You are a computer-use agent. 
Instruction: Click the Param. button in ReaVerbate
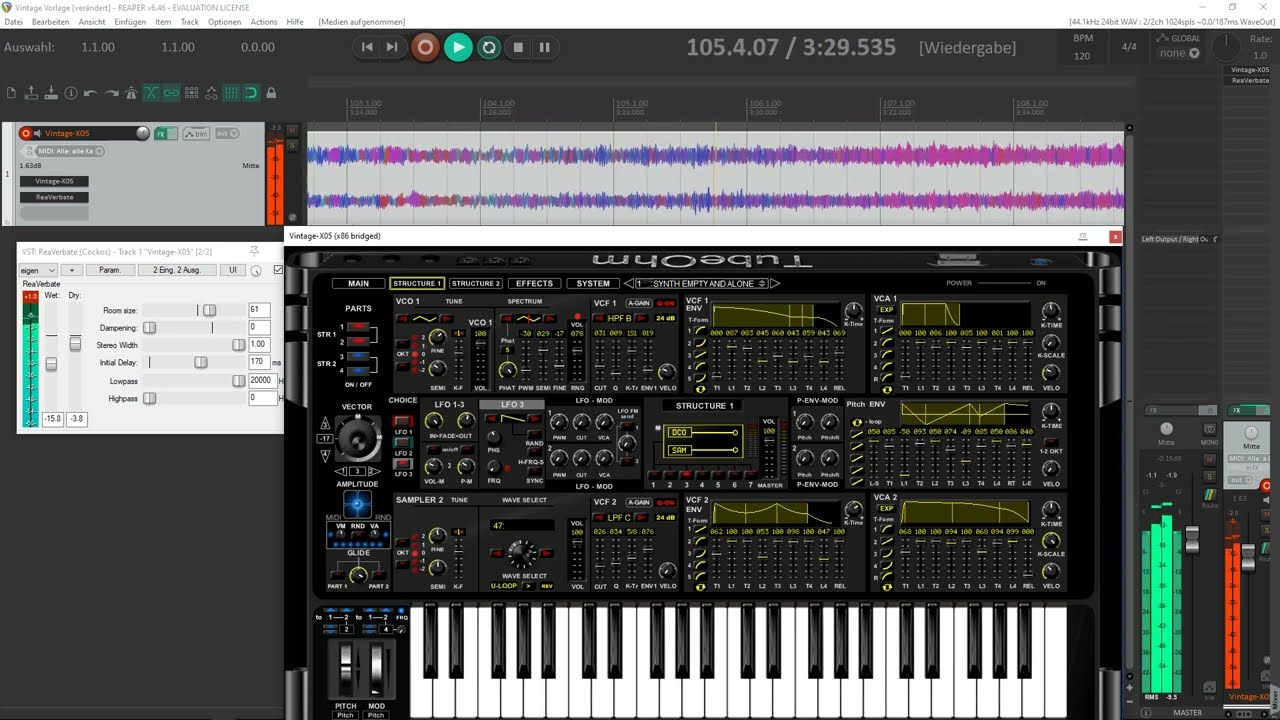point(110,270)
